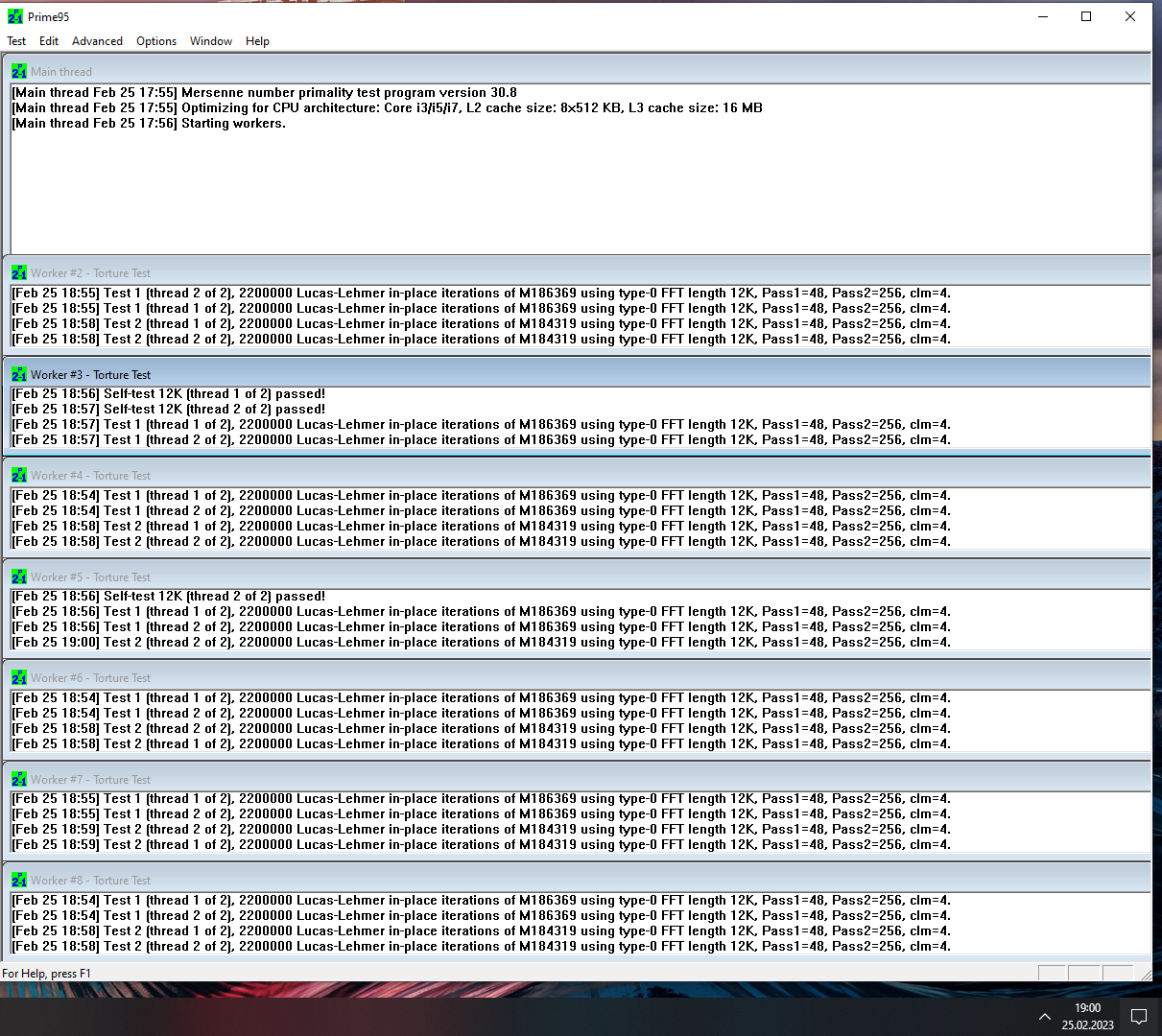The image size is (1162, 1036).
Task: Activate the Worker #7 - Torture Test title
Action: 90,780
